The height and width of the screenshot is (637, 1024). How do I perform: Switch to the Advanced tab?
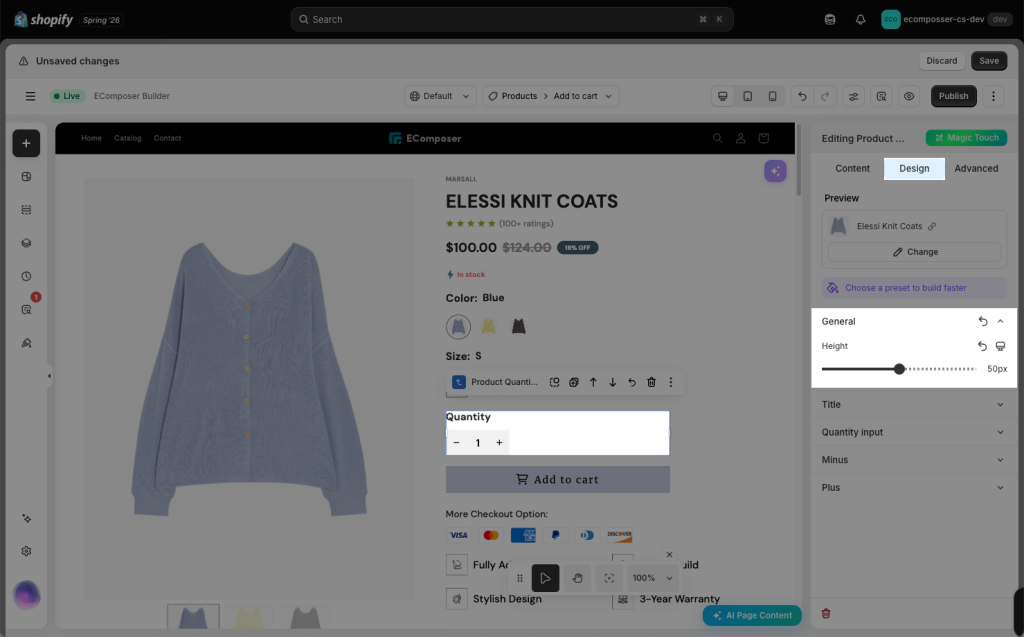pos(976,169)
